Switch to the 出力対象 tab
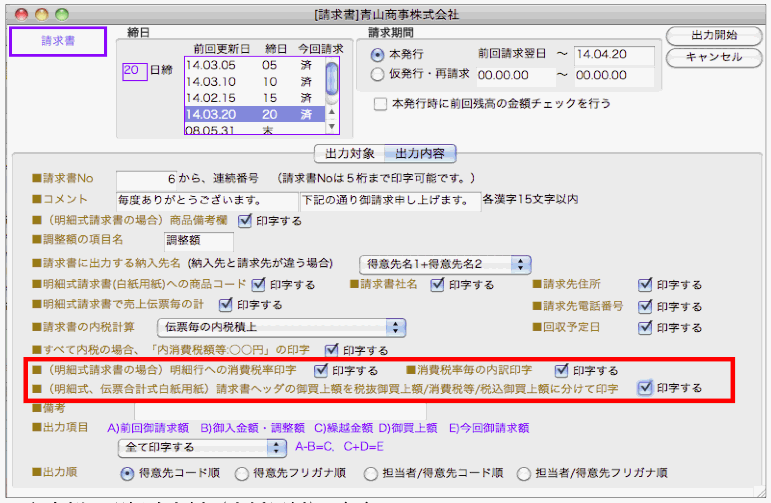The width and height of the screenshot is (771, 503). click(350, 154)
